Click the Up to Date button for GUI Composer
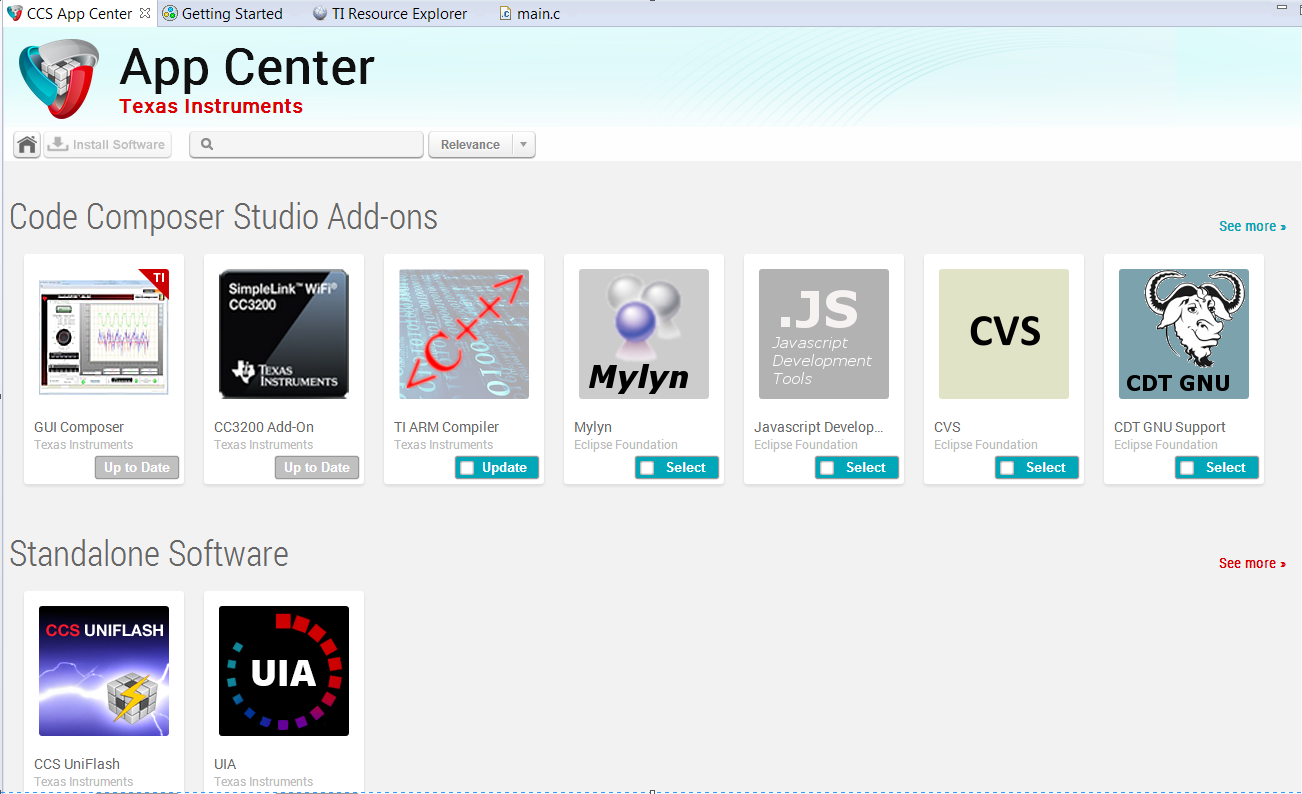 click(137, 468)
